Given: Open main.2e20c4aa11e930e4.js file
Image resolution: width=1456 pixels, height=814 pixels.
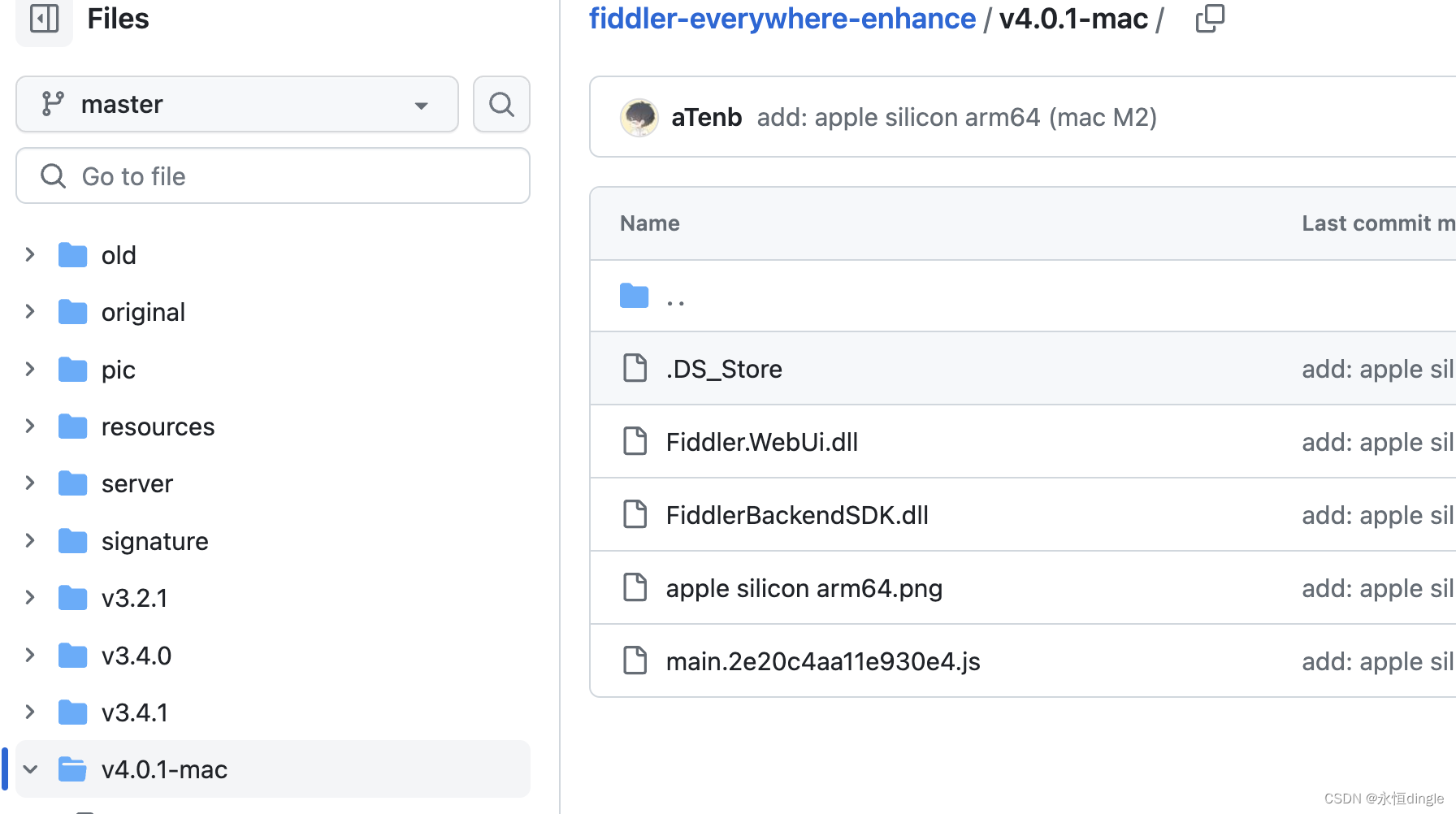Looking at the screenshot, I should 823,661.
